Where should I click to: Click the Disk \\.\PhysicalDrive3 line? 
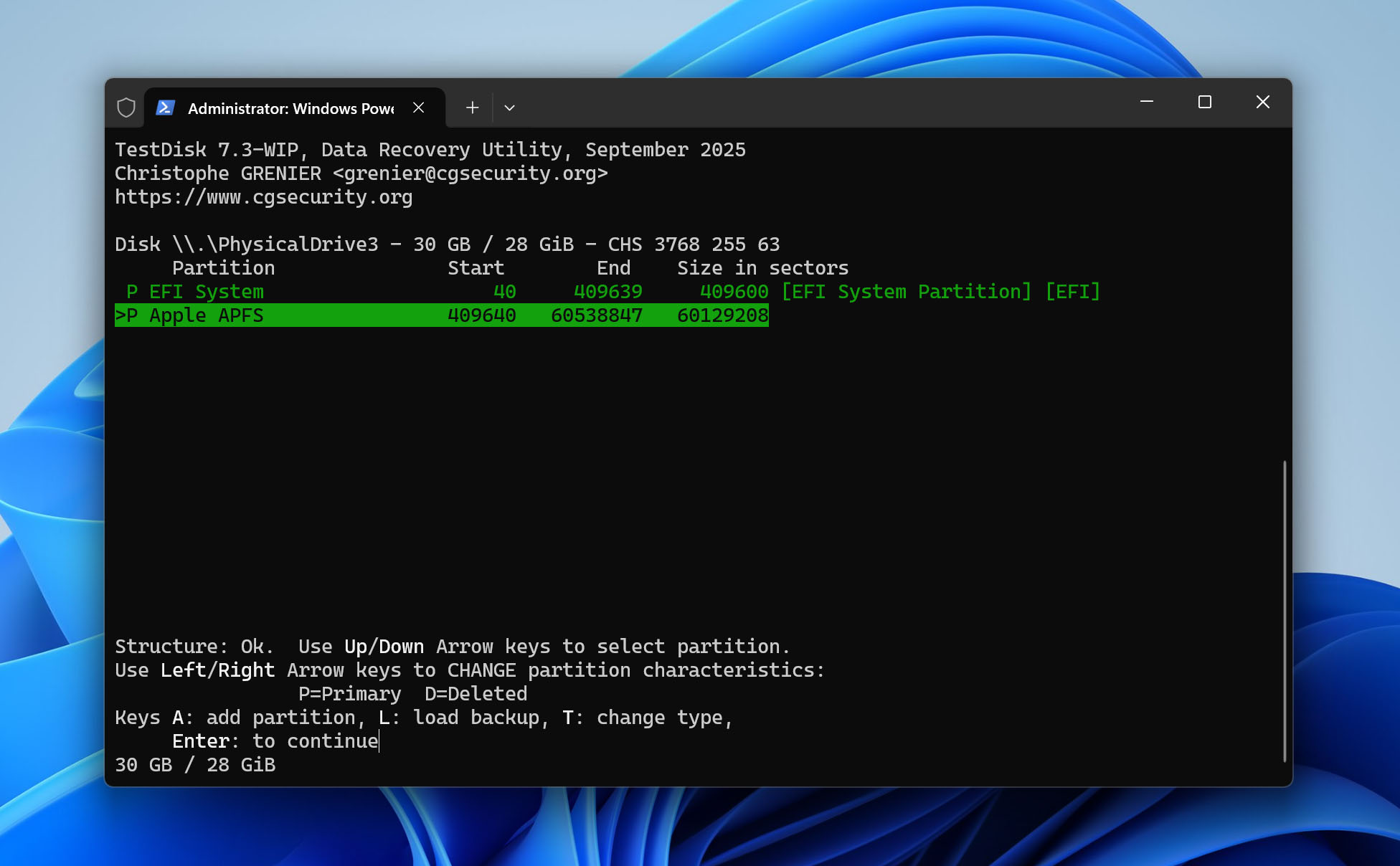point(448,244)
